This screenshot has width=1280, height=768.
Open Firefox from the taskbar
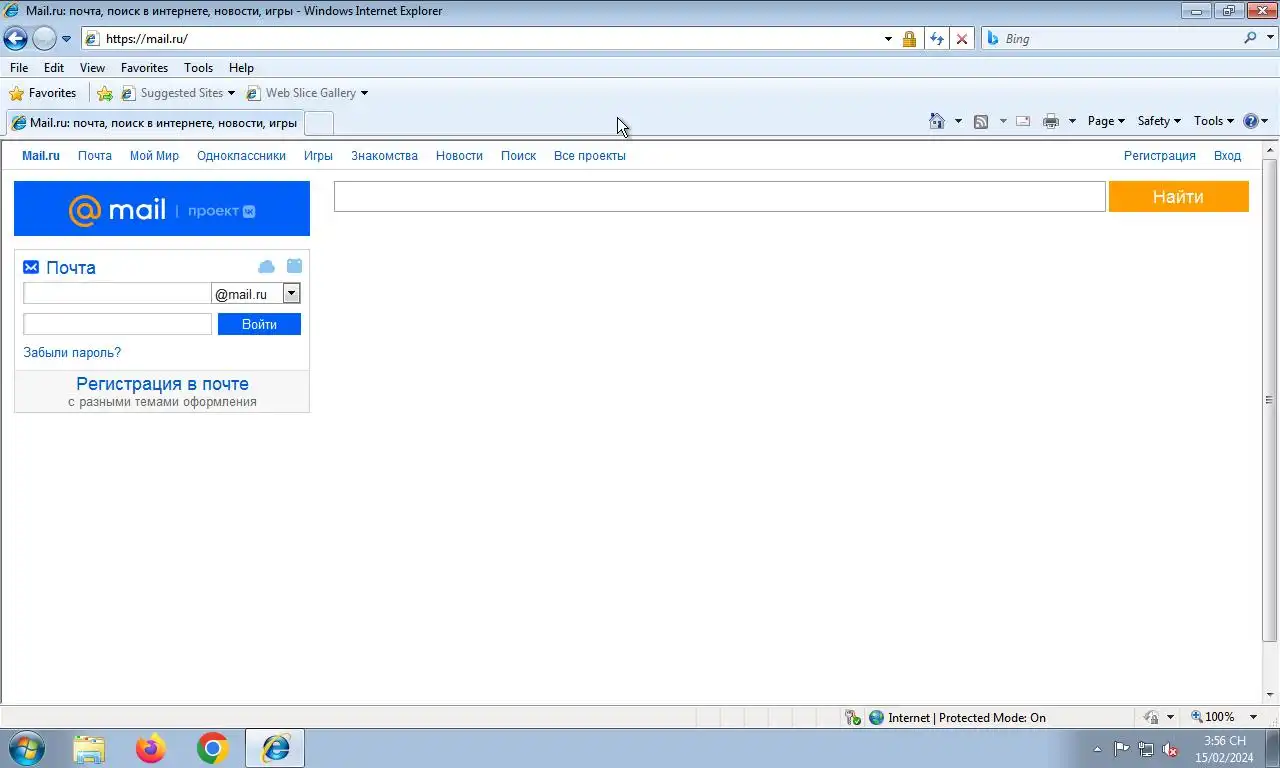(151, 748)
